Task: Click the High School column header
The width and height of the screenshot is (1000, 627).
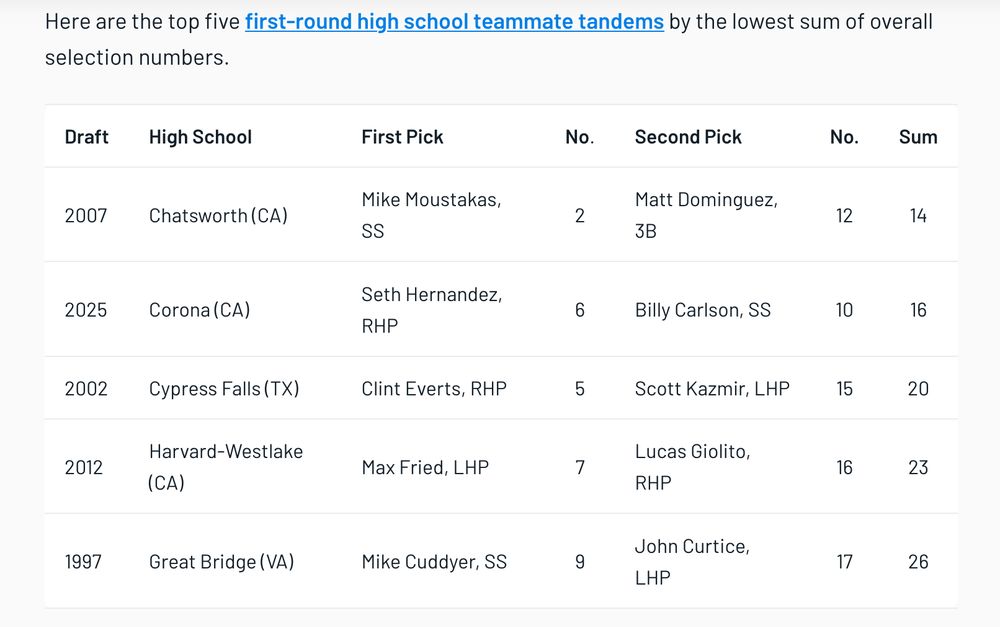Action: click(200, 137)
